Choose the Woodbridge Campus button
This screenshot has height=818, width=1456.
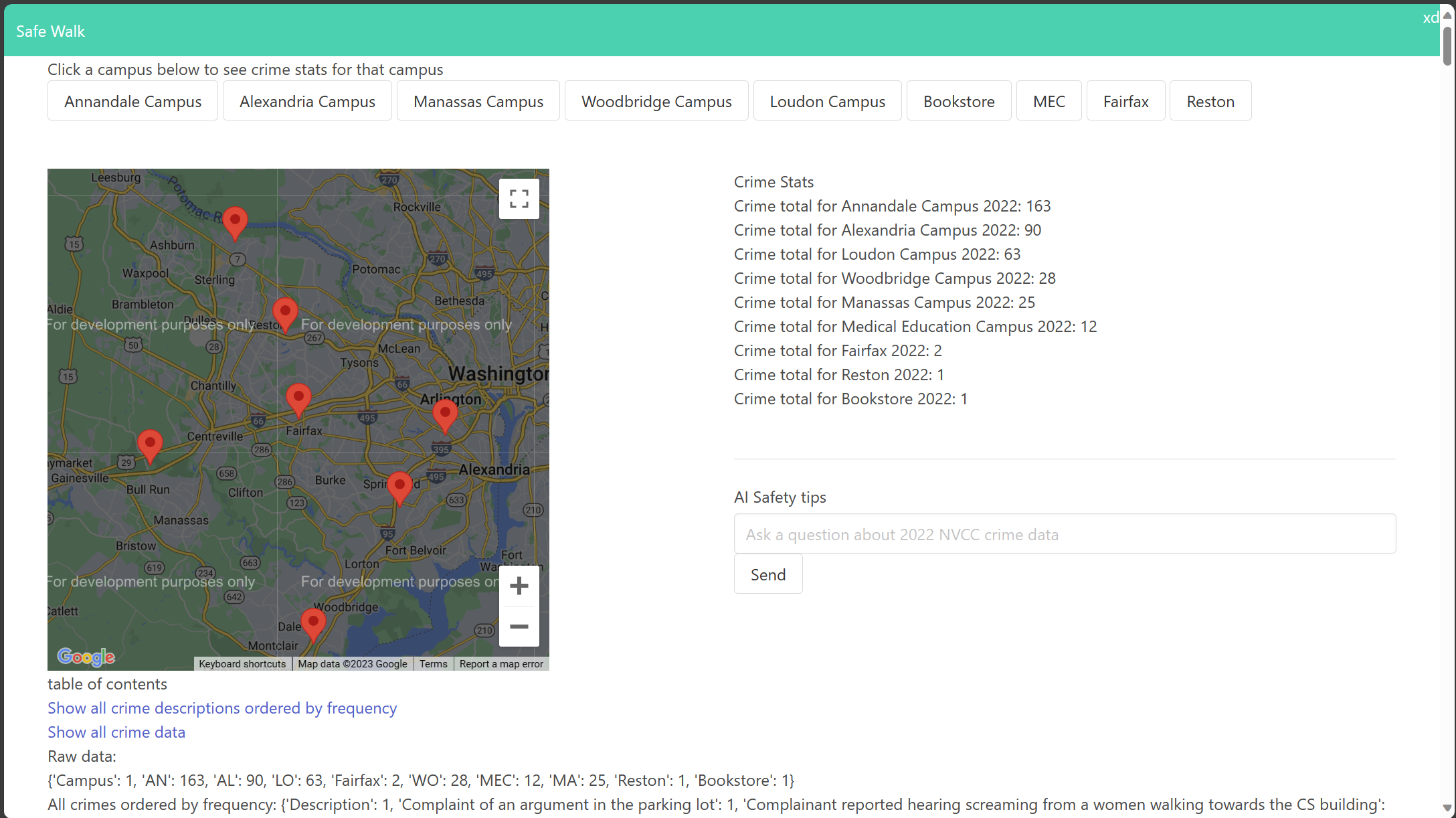point(656,101)
